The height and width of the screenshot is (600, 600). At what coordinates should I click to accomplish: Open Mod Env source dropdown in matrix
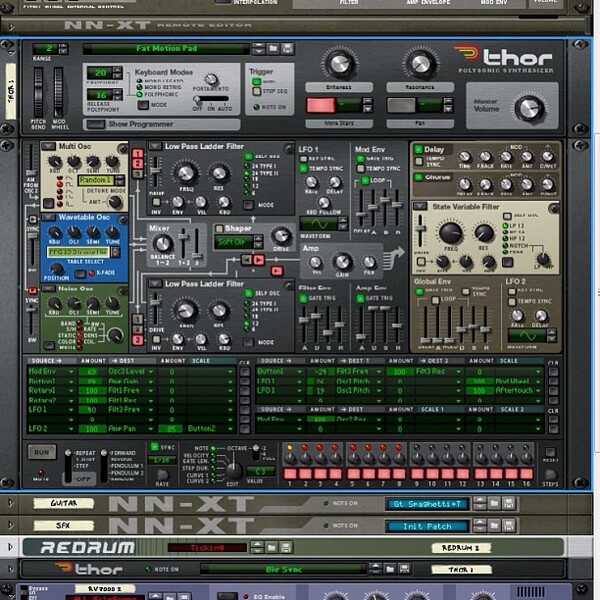[71, 372]
